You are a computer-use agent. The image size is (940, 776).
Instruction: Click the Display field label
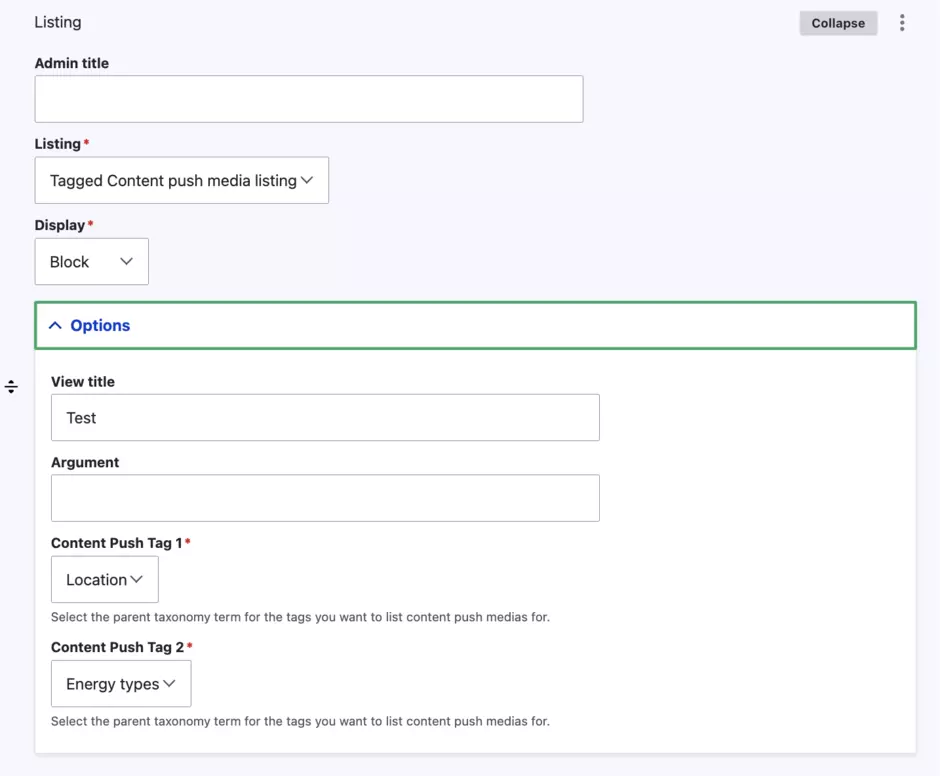click(59, 225)
